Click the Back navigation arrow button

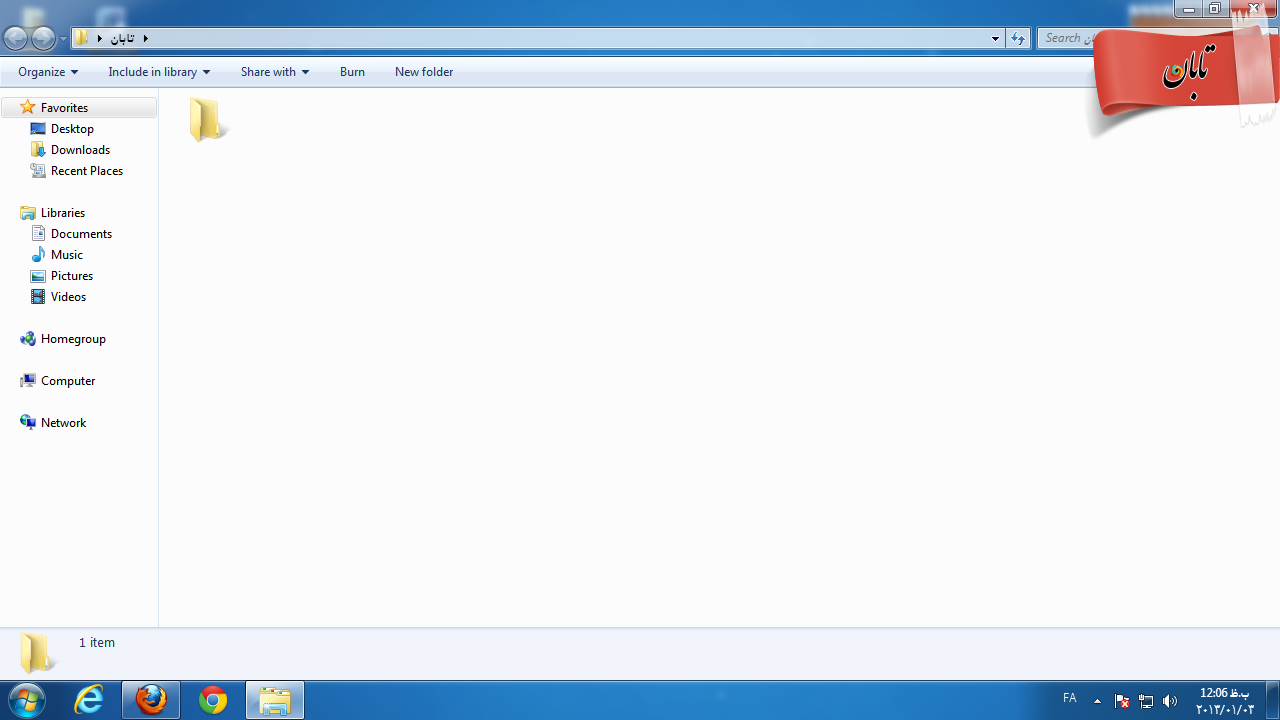(x=16, y=39)
